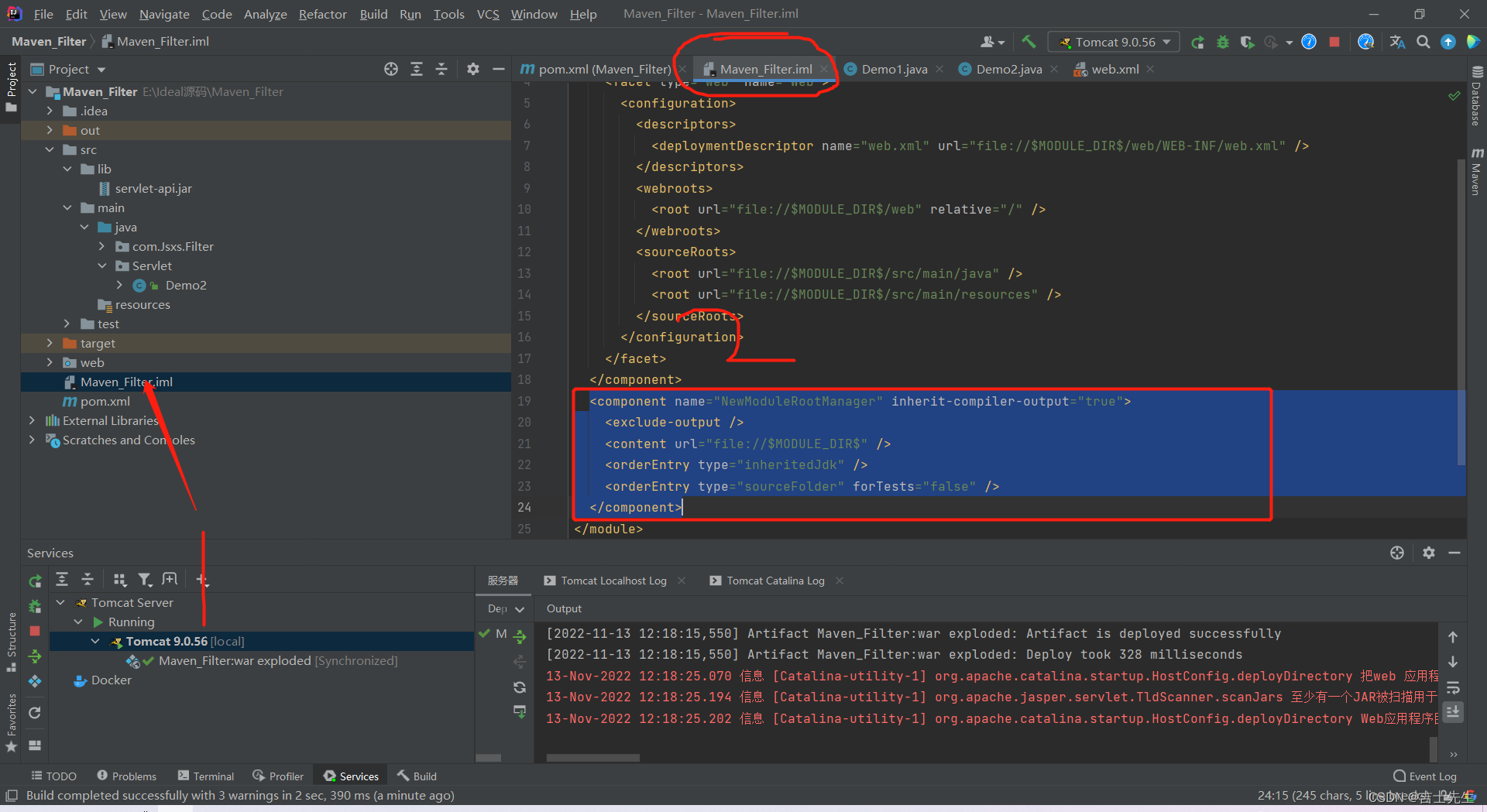Toggle soft-wrap in the Output console
The image size is (1487, 812).
pyautogui.click(x=1453, y=688)
